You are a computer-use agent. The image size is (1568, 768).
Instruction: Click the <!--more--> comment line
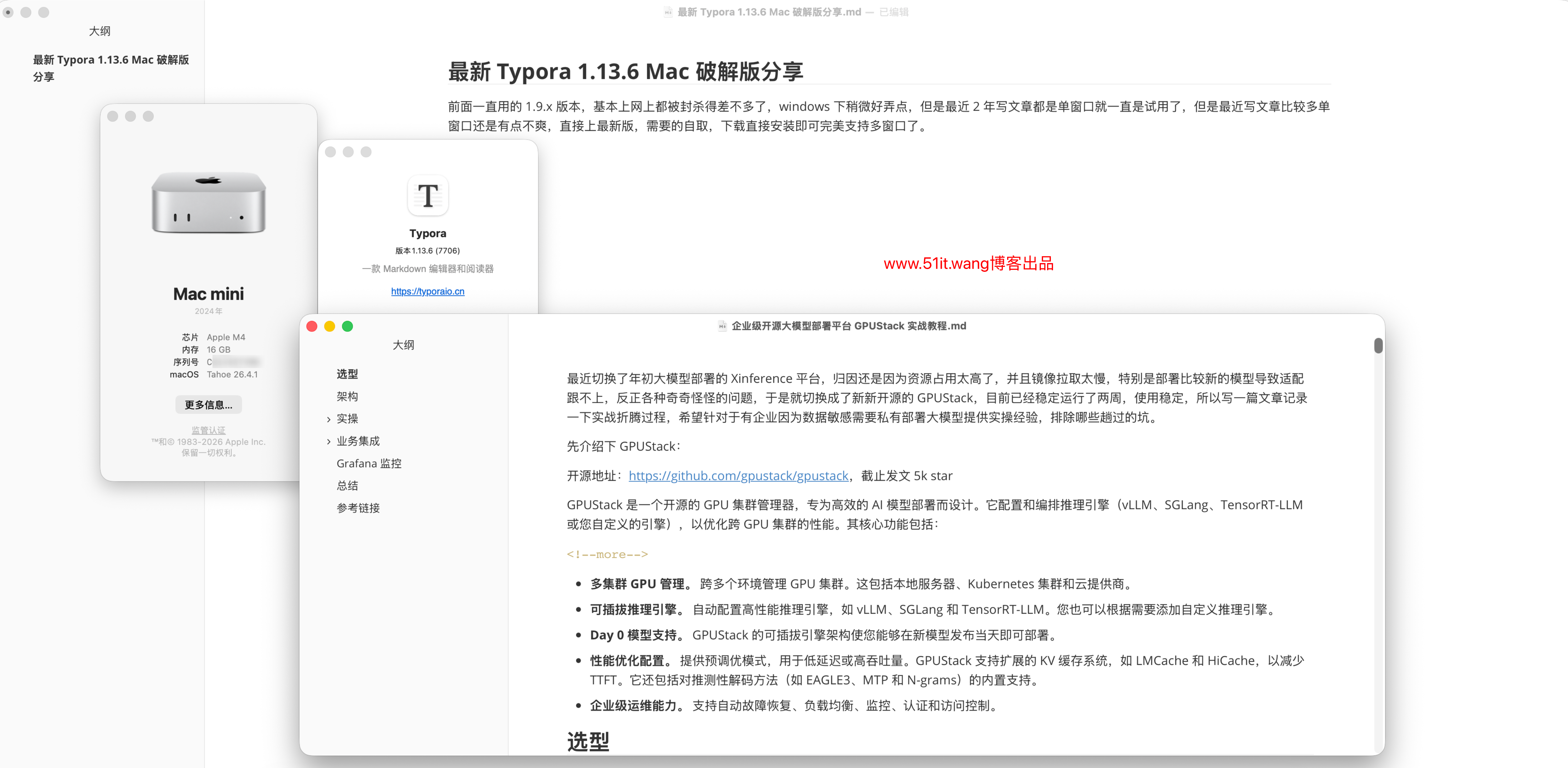[607, 554]
